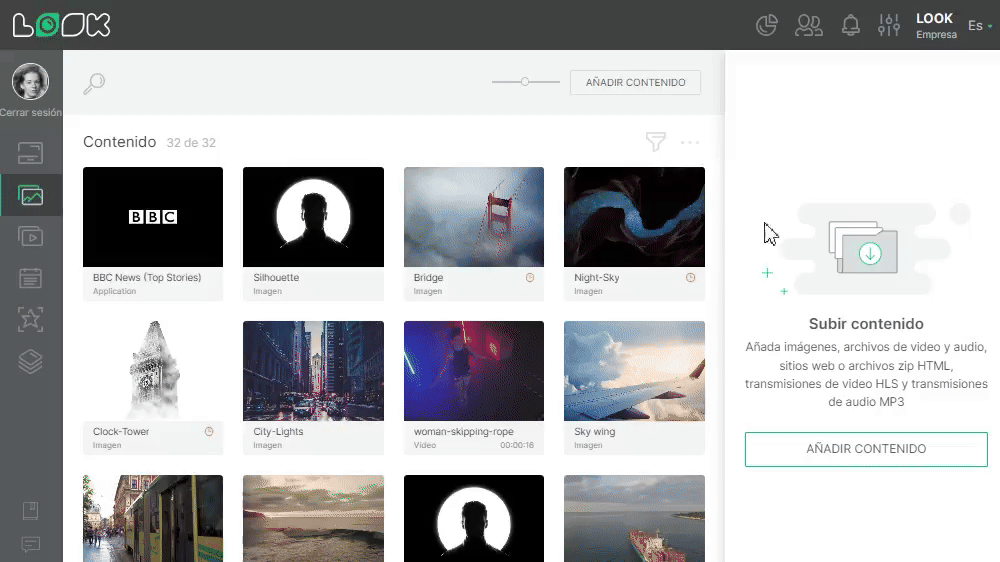This screenshot has height=562, width=1000.
Task: Select the Sky wing image thumbnail
Action: [x=635, y=371]
